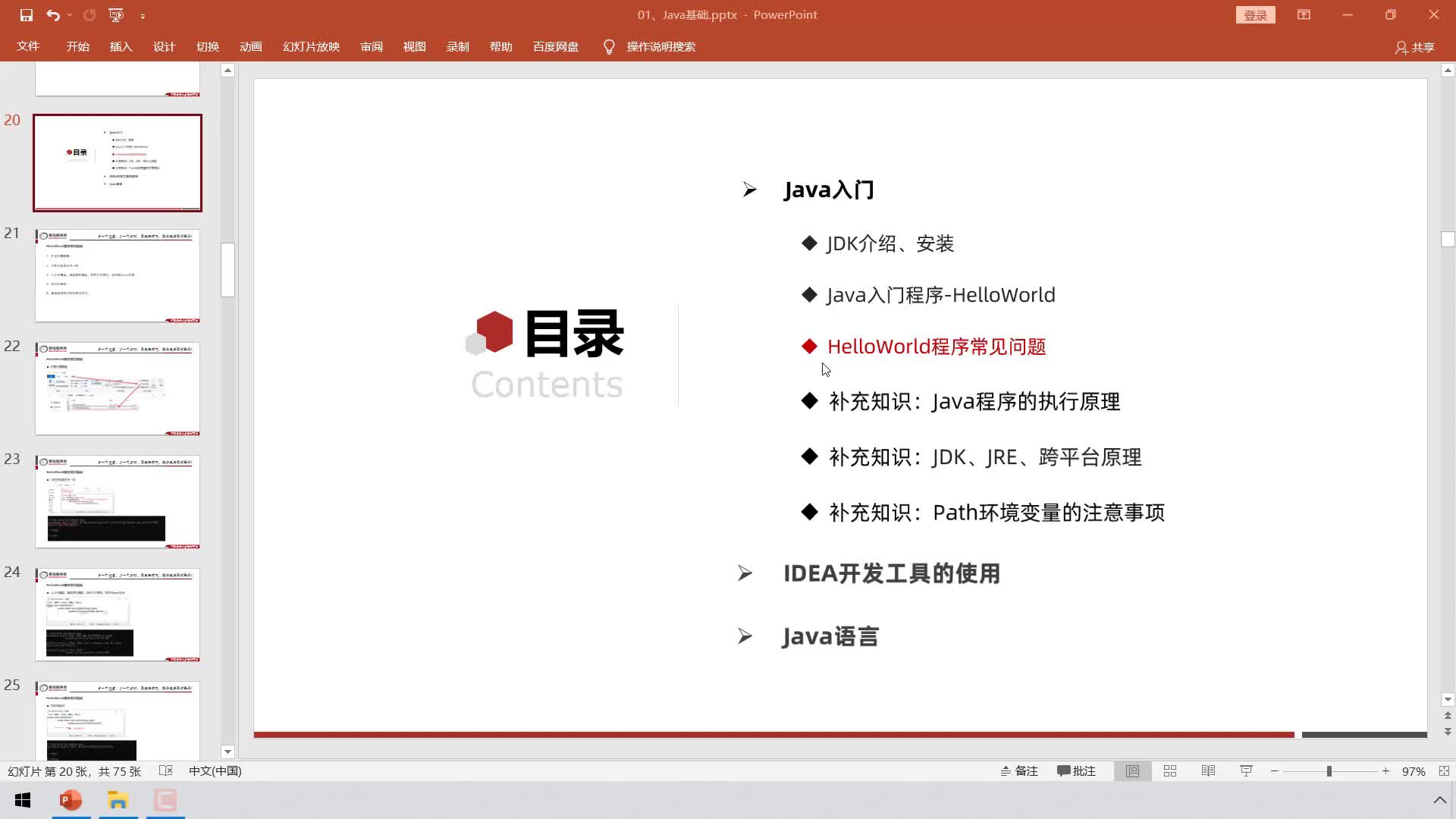
Task: Click the zoom slider handle
Action: pos(1329,771)
